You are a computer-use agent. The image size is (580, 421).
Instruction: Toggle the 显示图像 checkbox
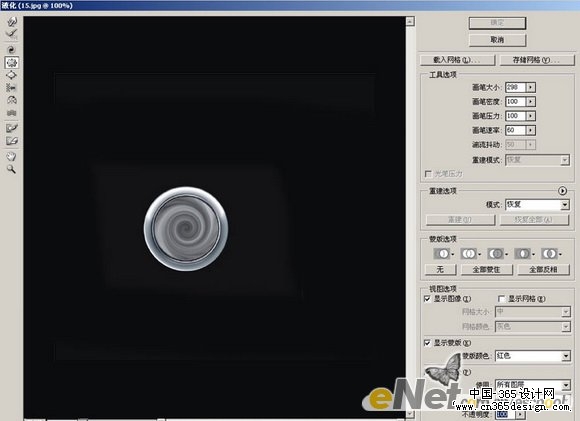pyautogui.click(x=427, y=299)
